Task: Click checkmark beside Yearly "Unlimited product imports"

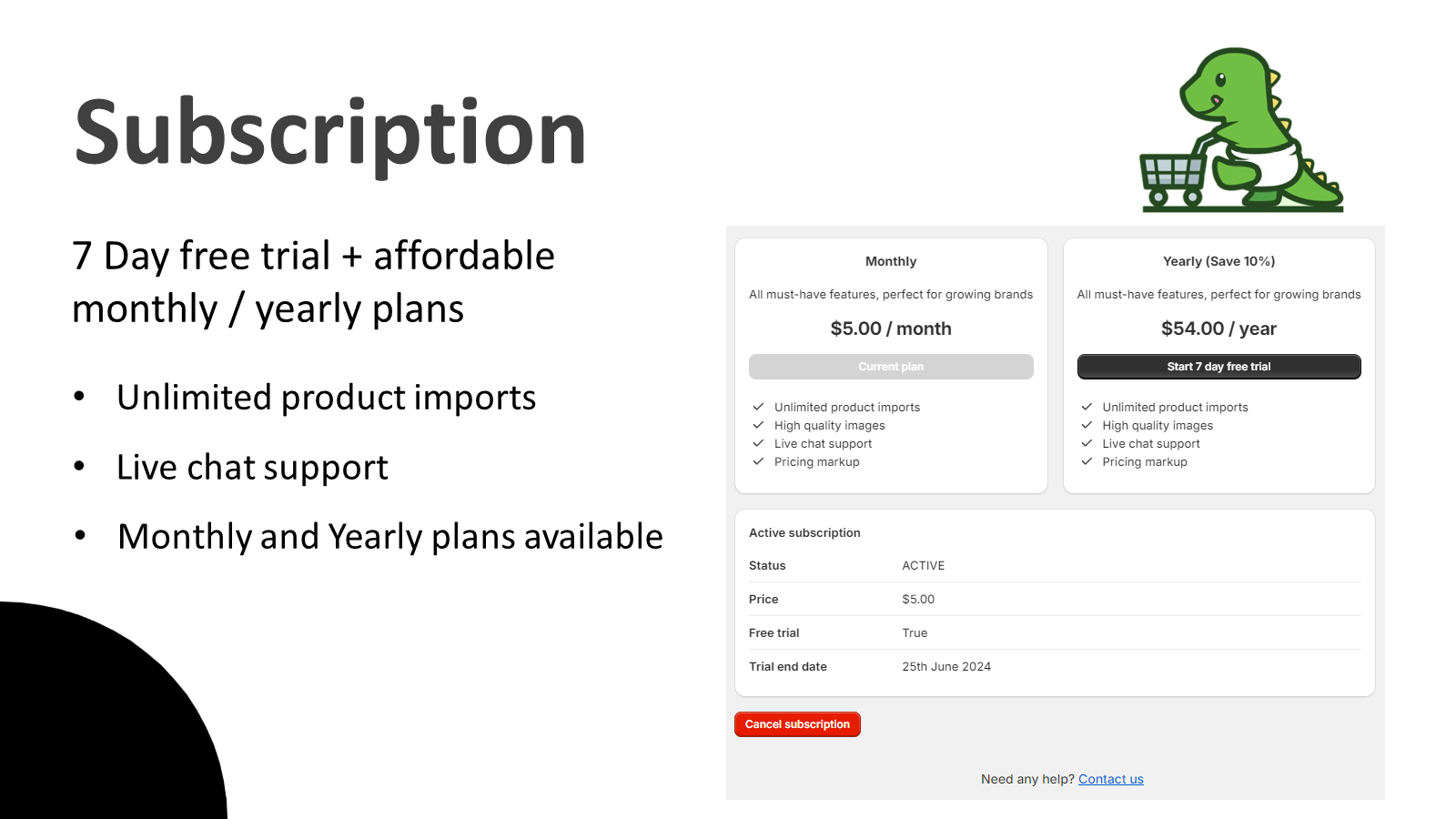Action: click(x=1087, y=407)
